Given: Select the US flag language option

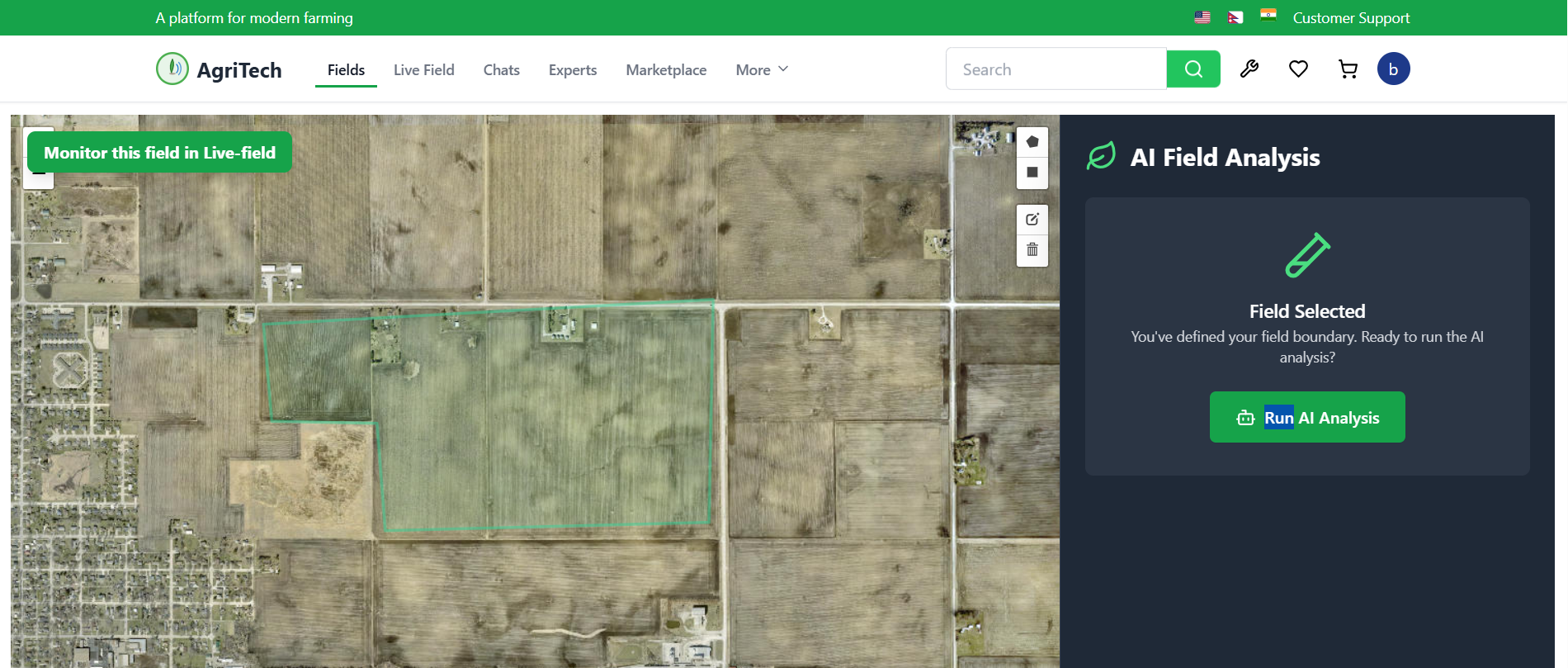Looking at the screenshot, I should click(x=1202, y=17).
